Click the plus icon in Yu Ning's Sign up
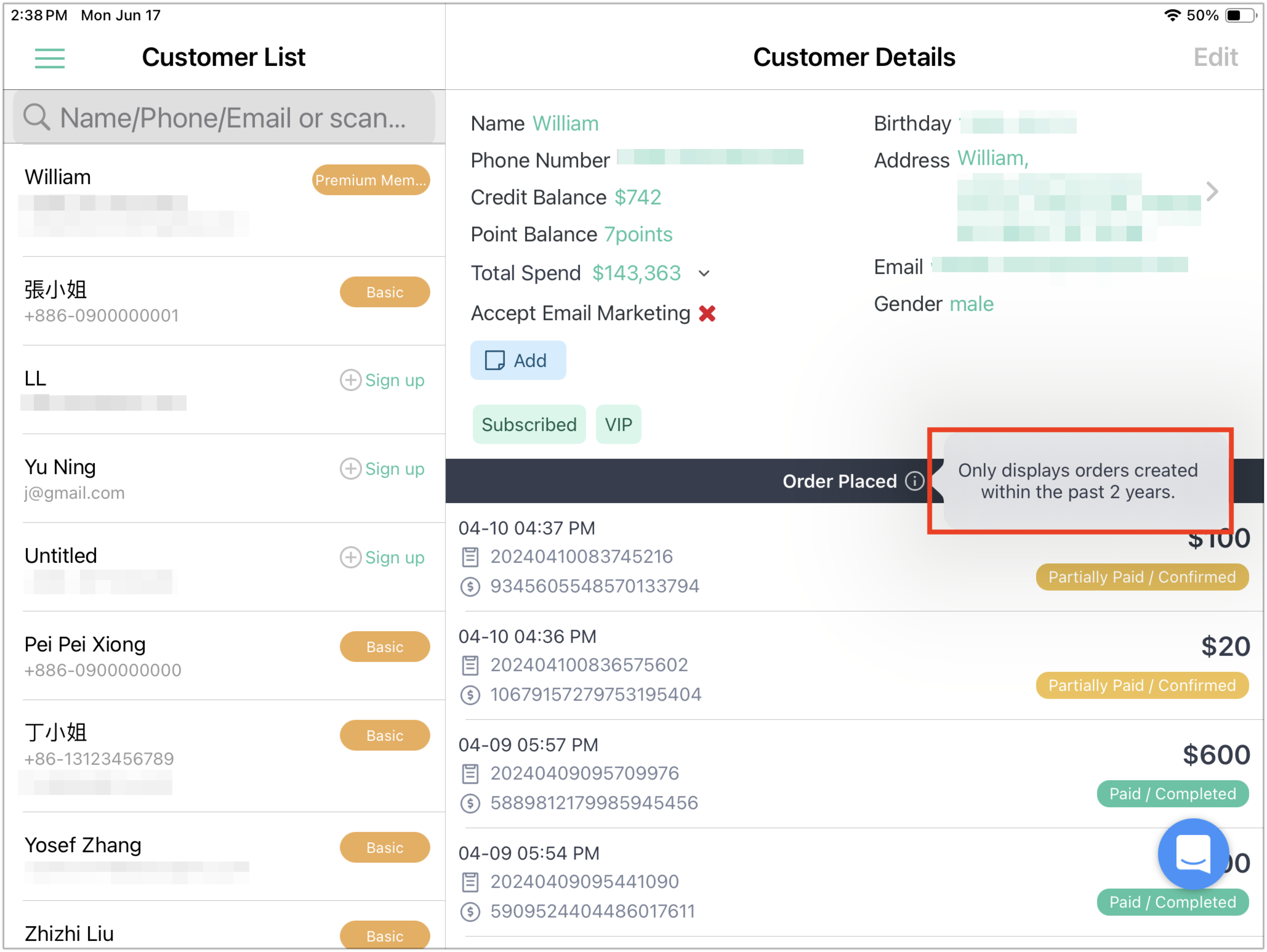 [x=351, y=469]
